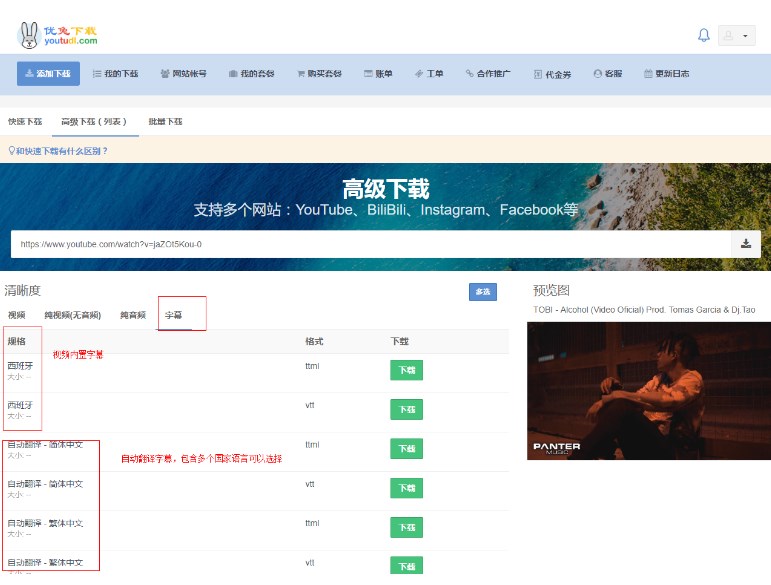Click the 下载 column header
The width and height of the screenshot is (771, 585).
400,341
